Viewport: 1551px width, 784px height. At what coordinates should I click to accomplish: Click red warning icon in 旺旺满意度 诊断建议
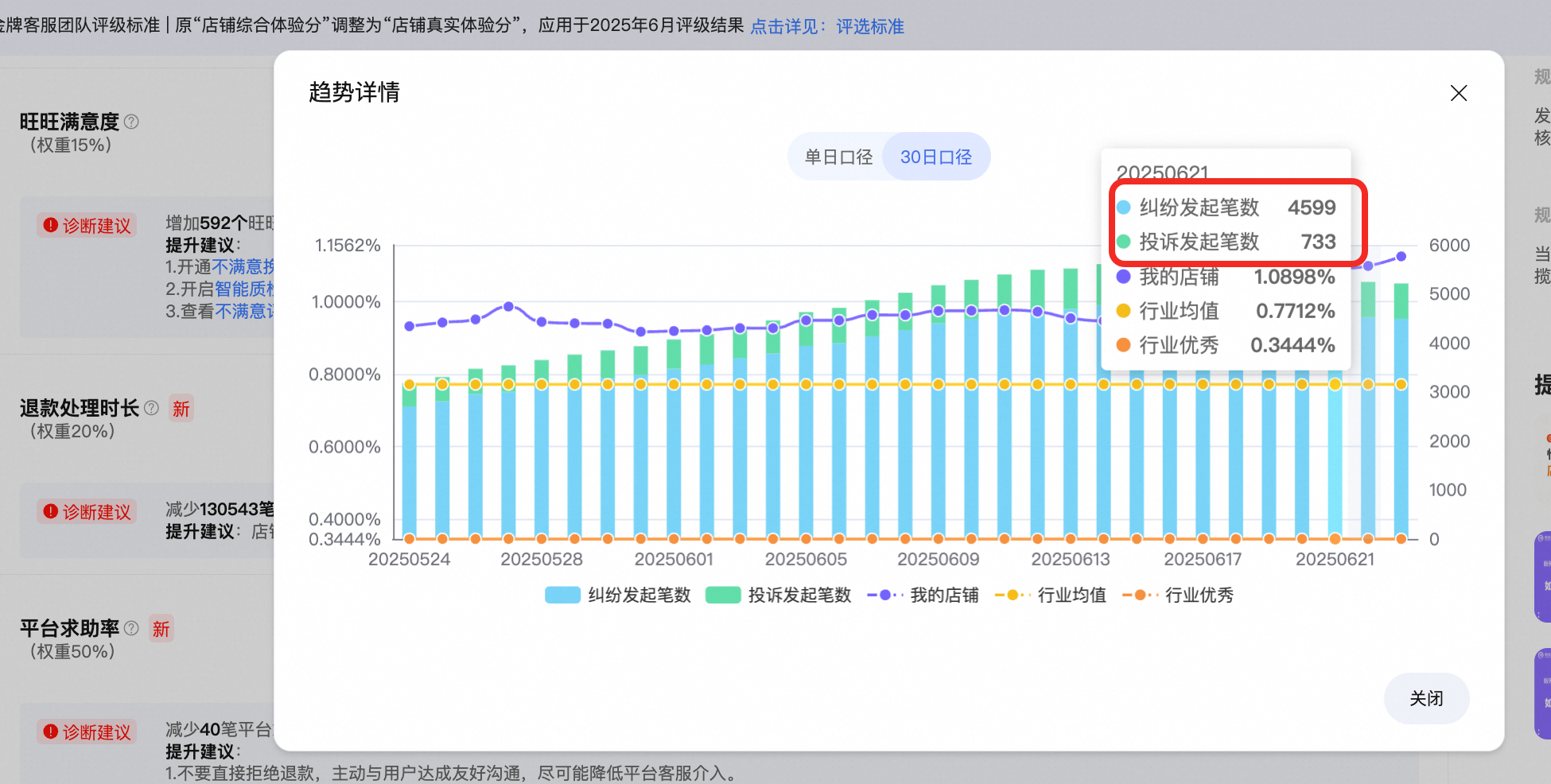pyautogui.click(x=50, y=225)
